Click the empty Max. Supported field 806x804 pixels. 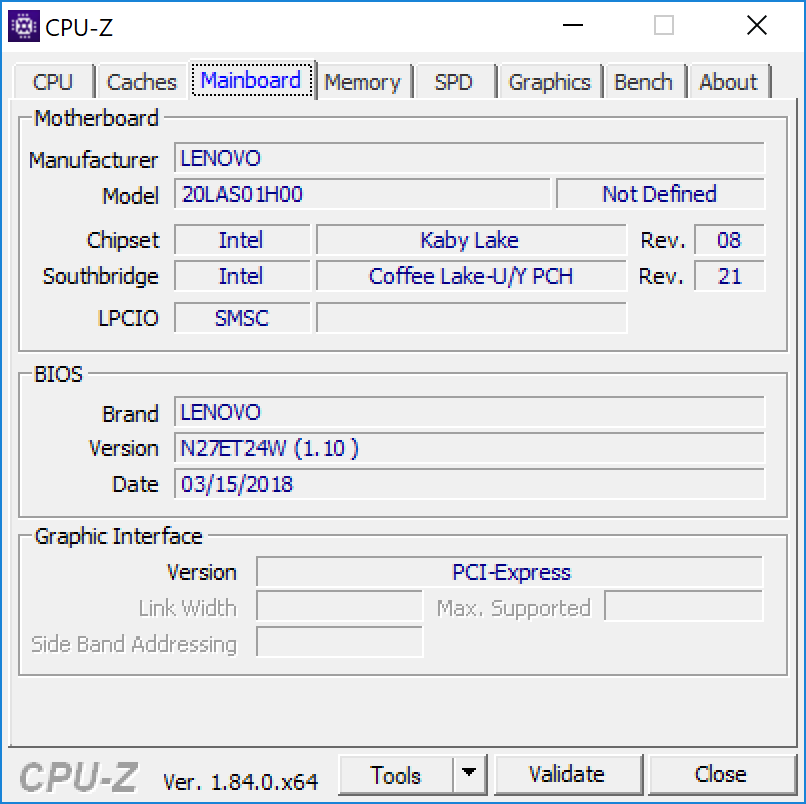pos(684,607)
